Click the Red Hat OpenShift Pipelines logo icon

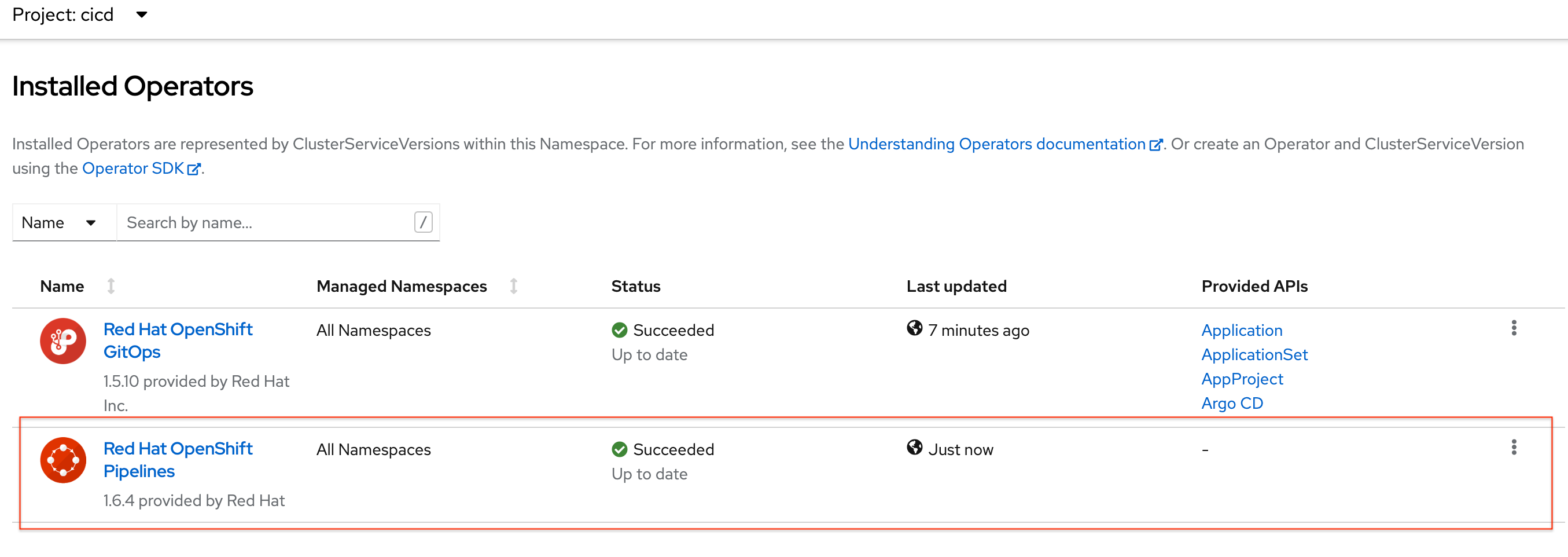pos(62,460)
